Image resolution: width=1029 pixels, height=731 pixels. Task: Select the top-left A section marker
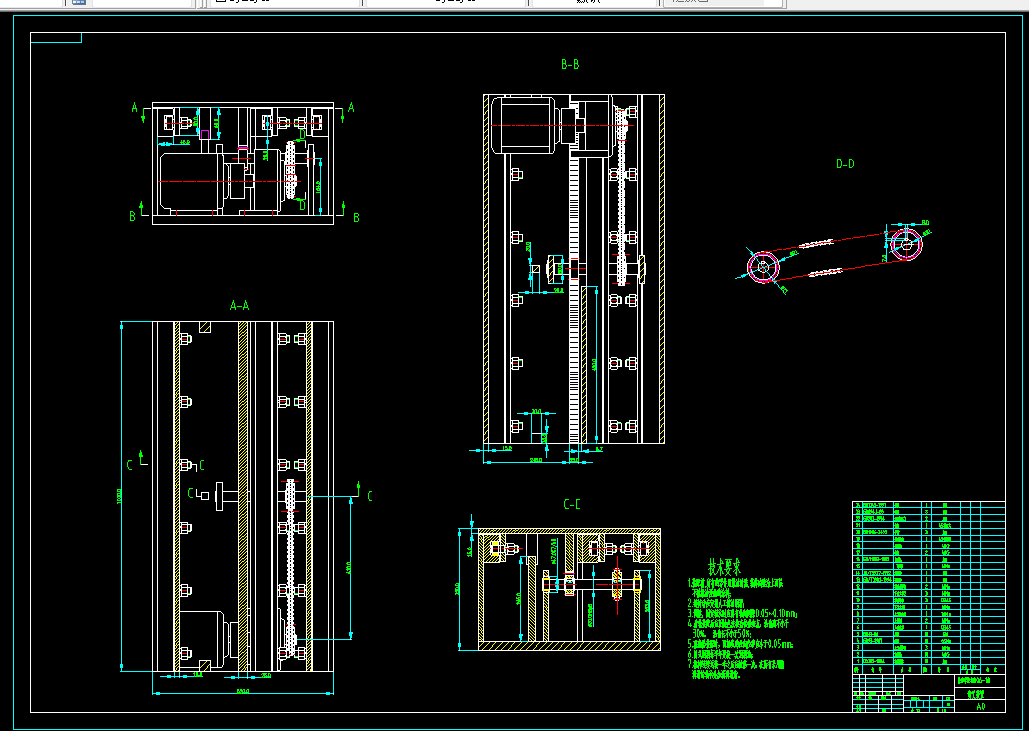pos(135,108)
